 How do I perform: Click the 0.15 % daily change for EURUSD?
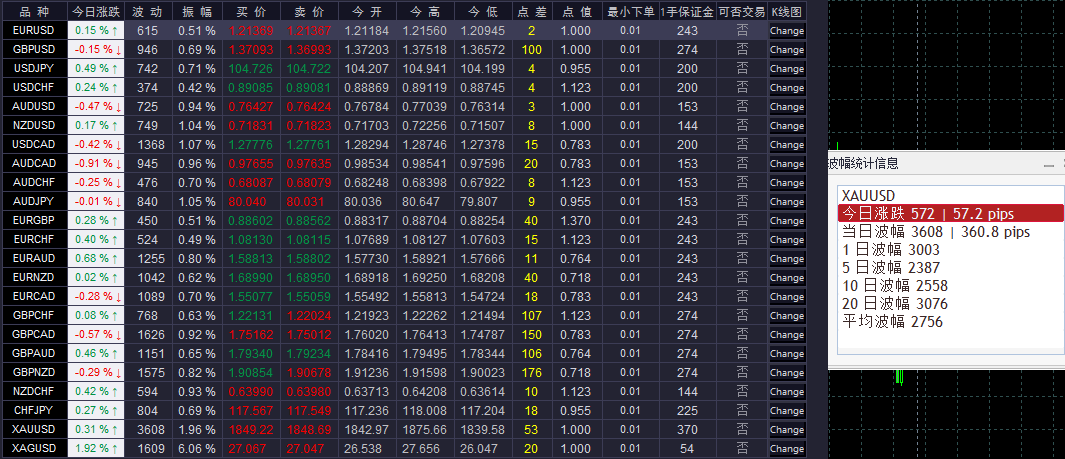[x=96, y=31]
